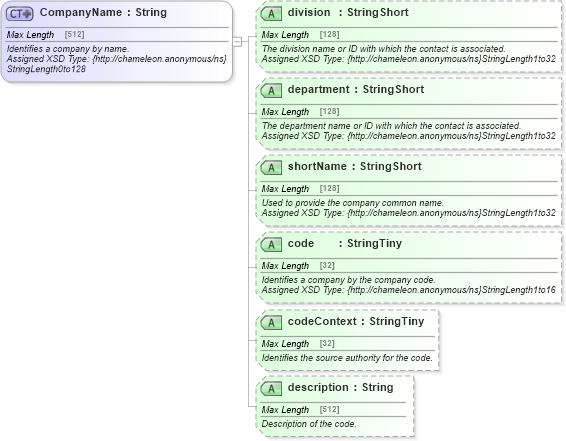Click 'Identifies the source authority for the code.'
Viewport: 566px width, 441px height.
pyautogui.click(x=347, y=358)
